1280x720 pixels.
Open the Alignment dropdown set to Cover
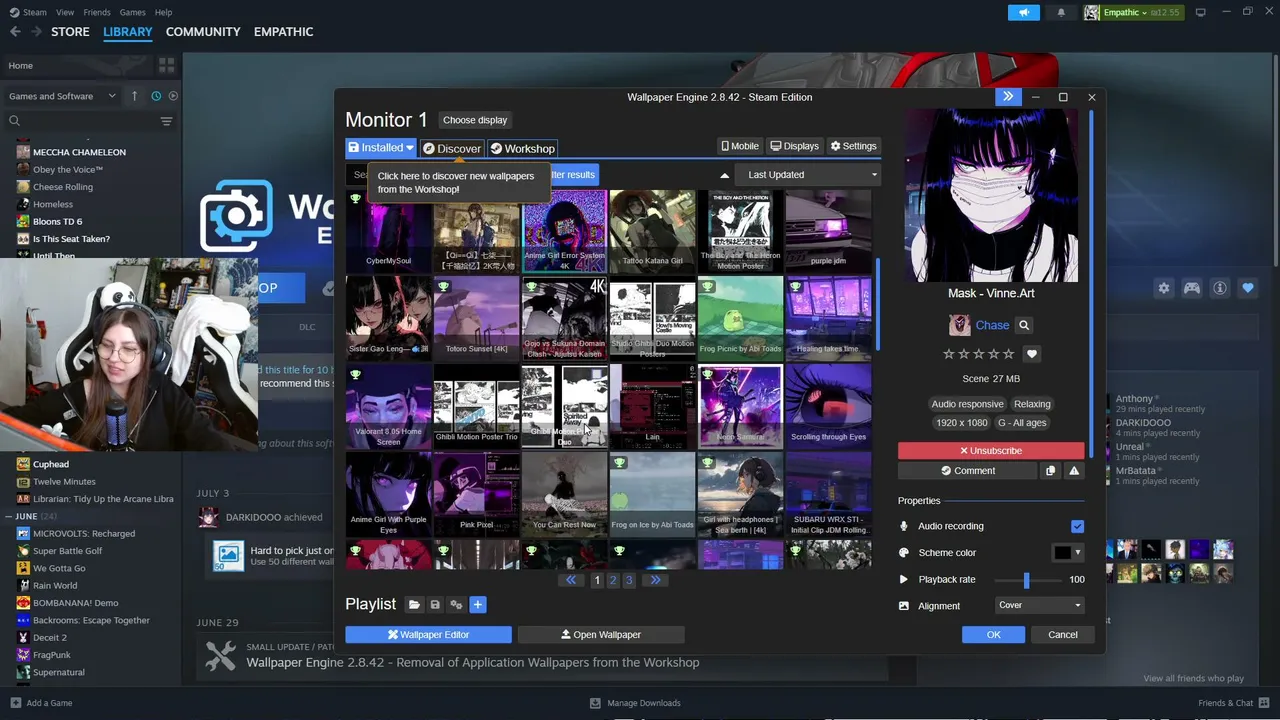(x=1040, y=605)
